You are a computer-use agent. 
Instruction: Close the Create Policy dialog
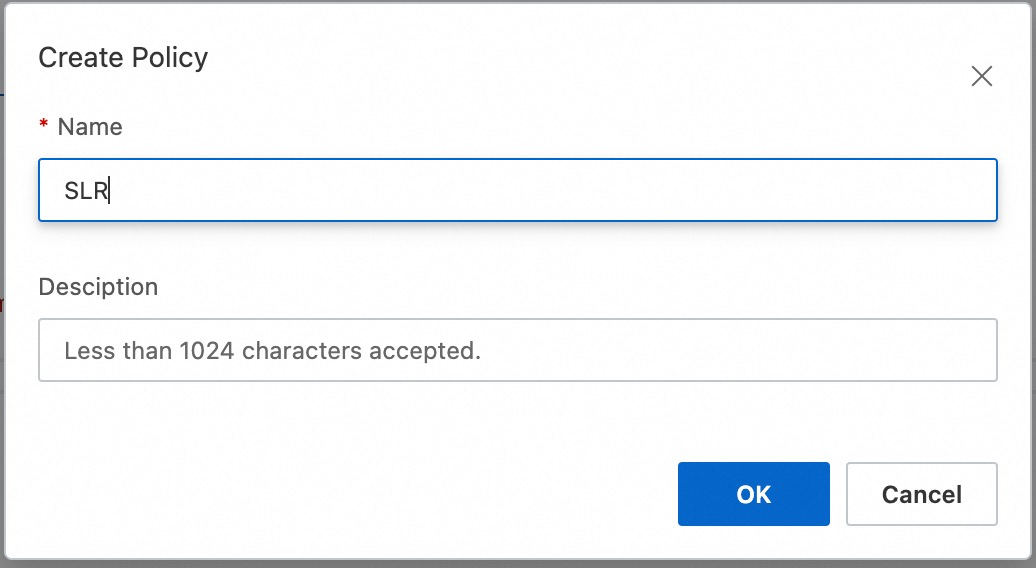[x=982, y=77]
